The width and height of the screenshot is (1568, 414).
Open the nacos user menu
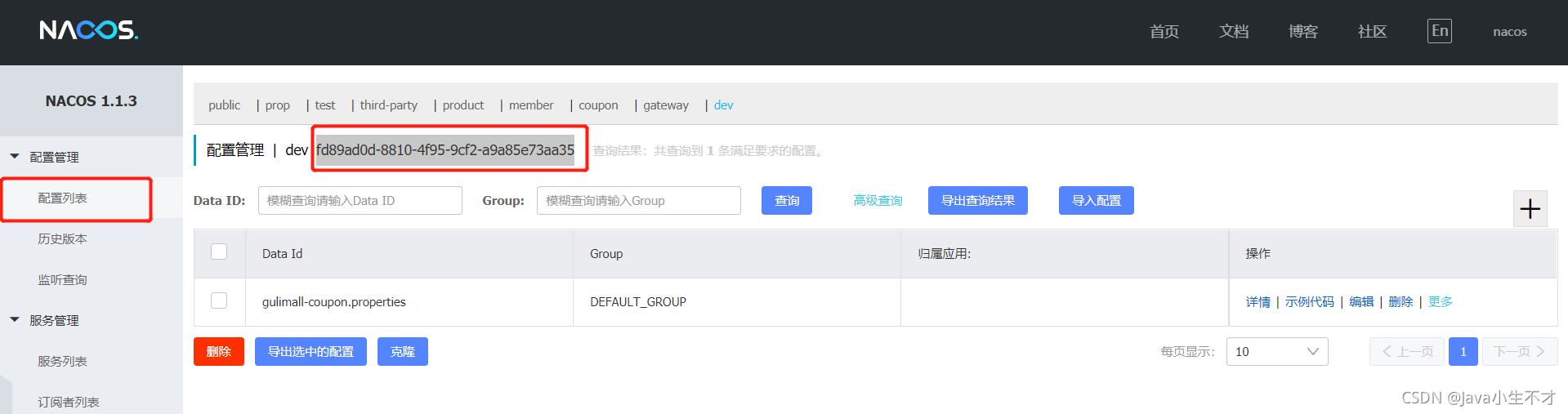[1510, 32]
